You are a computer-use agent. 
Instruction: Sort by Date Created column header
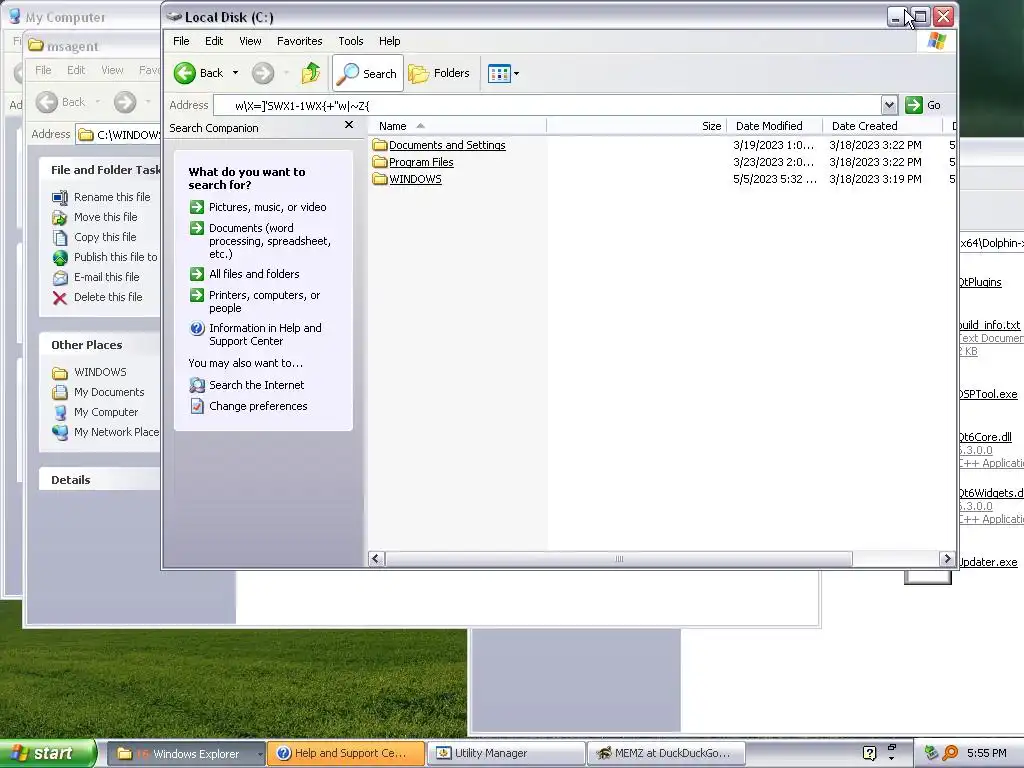point(883,126)
